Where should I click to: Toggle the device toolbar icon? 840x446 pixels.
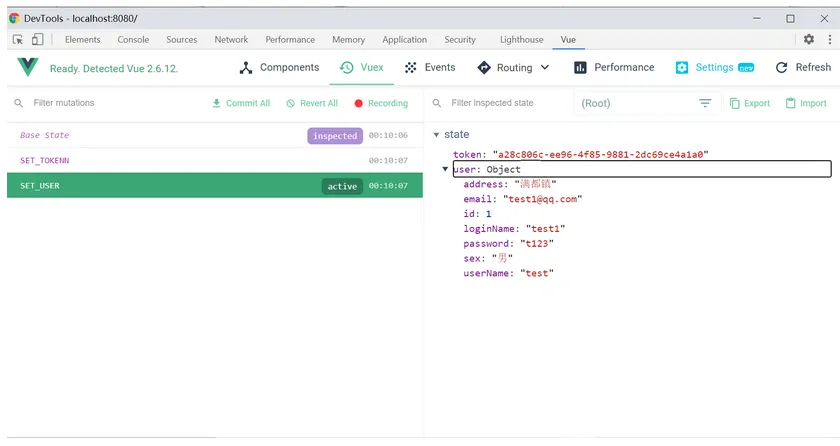click(x=38, y=39)
